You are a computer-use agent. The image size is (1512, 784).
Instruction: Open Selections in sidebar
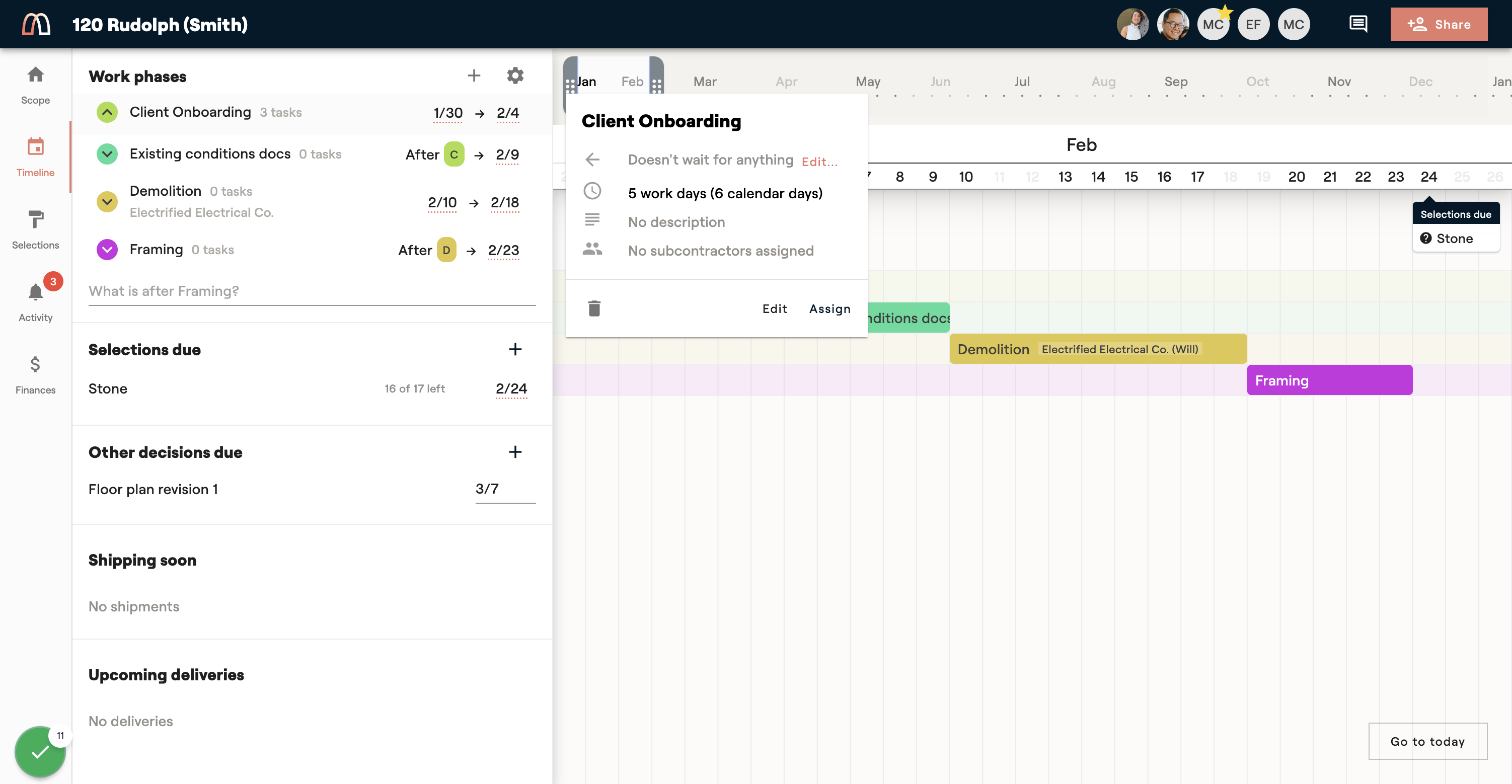(x=35, y=229)
